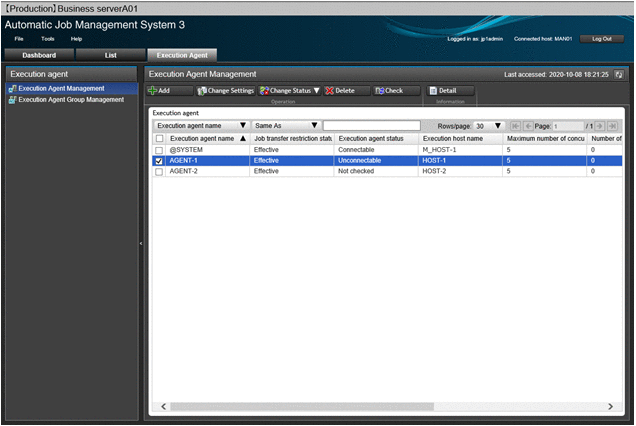This screenshot has width=636, height=426.
Task: Click the horizontal scrollbar right arrow
Action: coord(610,407)
